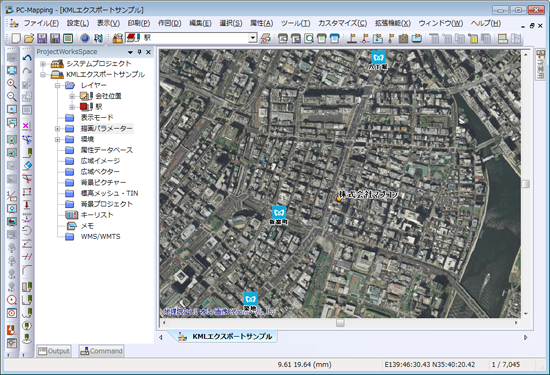Click the 1 / 7,045 scale readout
The image size is (550, 375).
(x=505, y=364)
